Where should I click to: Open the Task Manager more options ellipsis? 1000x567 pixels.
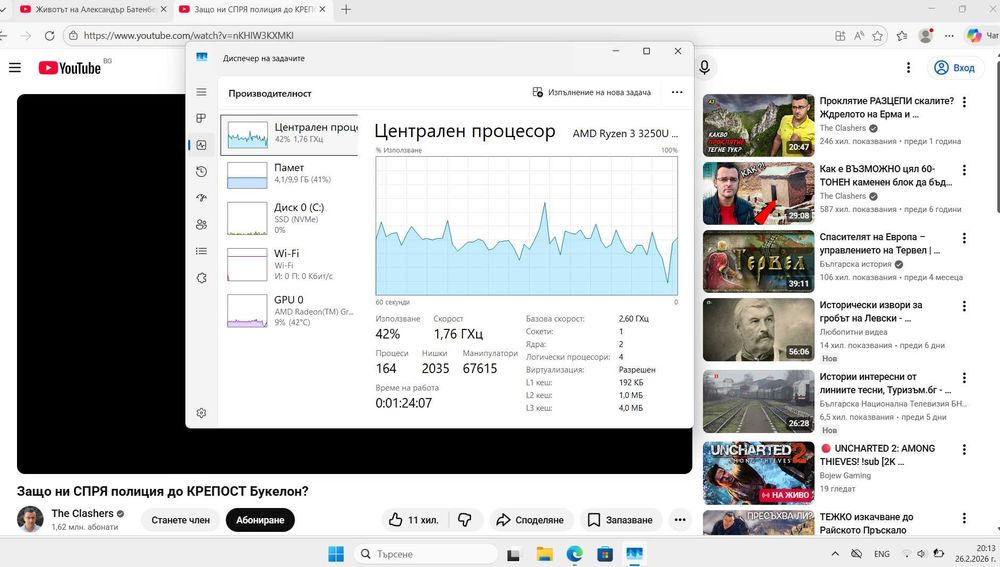coord(677,92)
